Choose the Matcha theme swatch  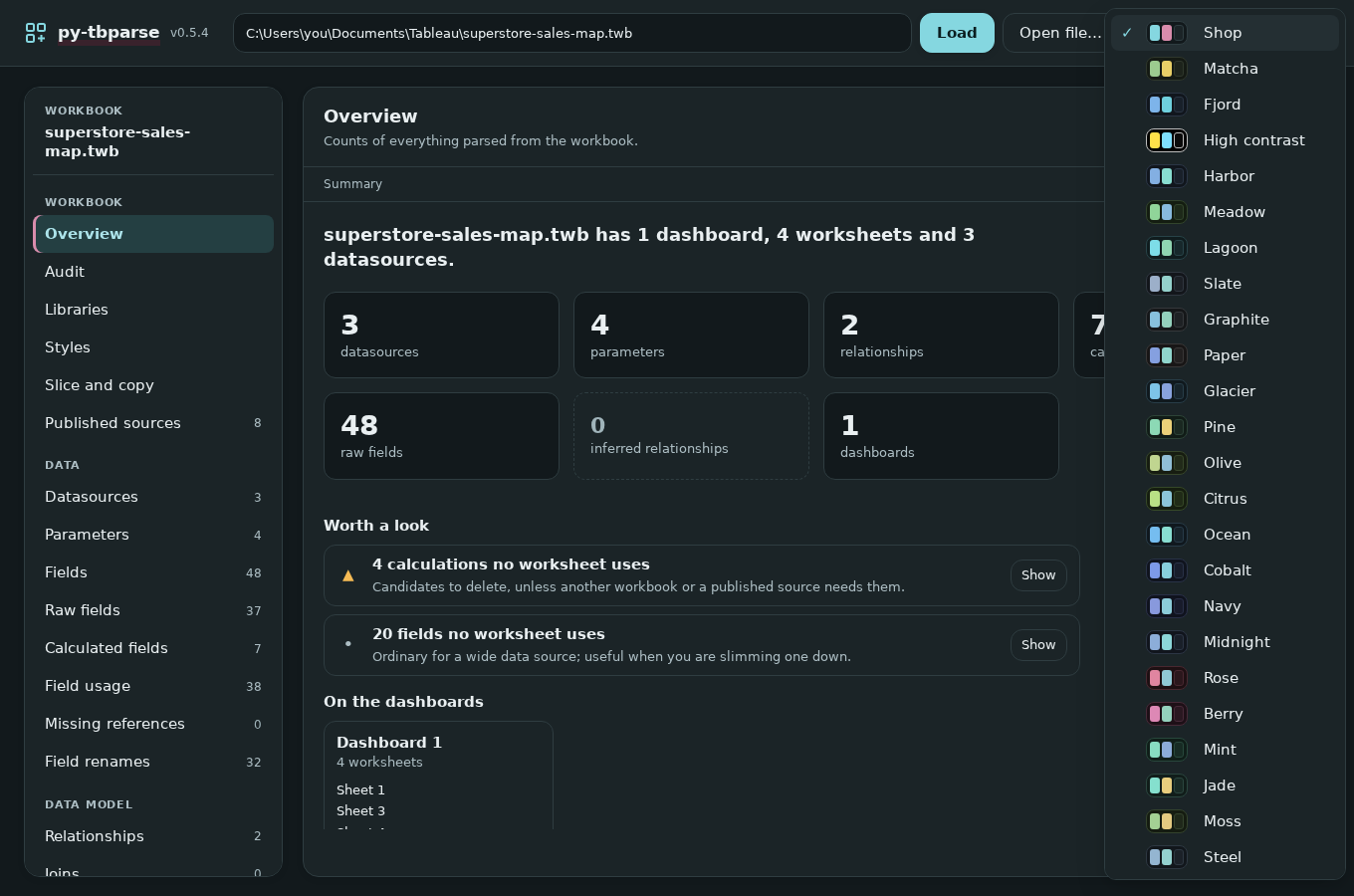click(1166, 69)
